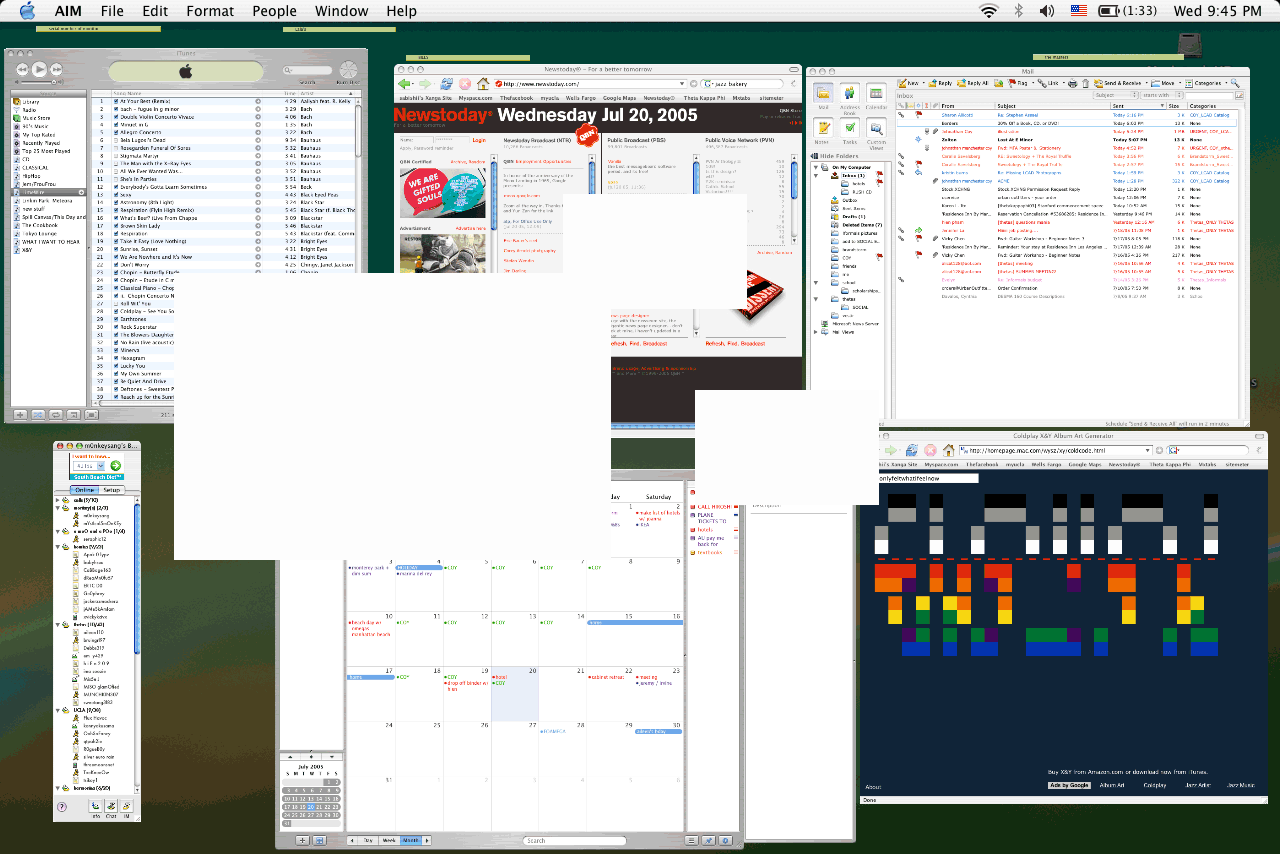
Task: Check the song Bela Lugosi's Dead
Action: (116, 140)
